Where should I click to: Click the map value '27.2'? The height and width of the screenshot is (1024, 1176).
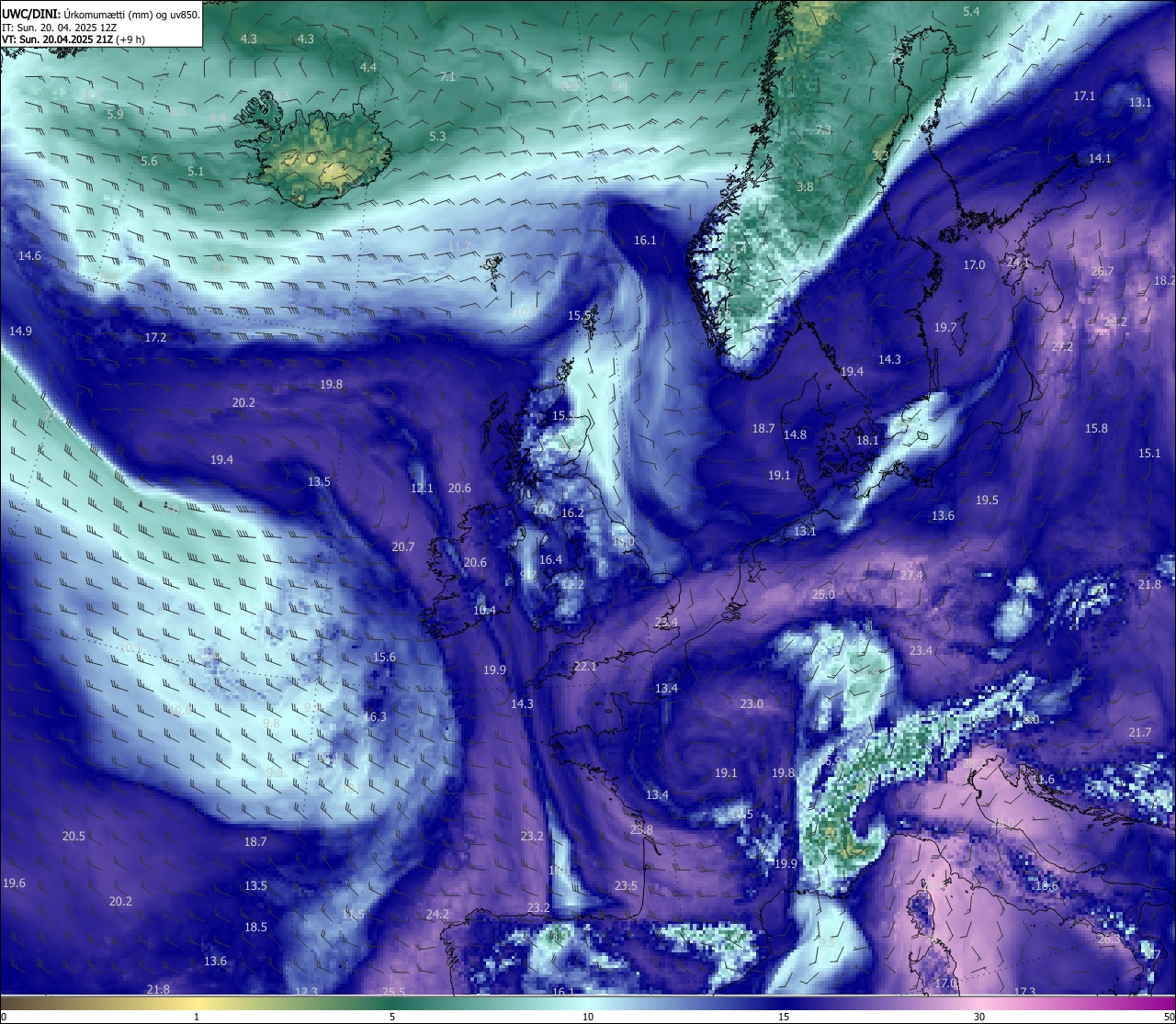(1062, 347)
